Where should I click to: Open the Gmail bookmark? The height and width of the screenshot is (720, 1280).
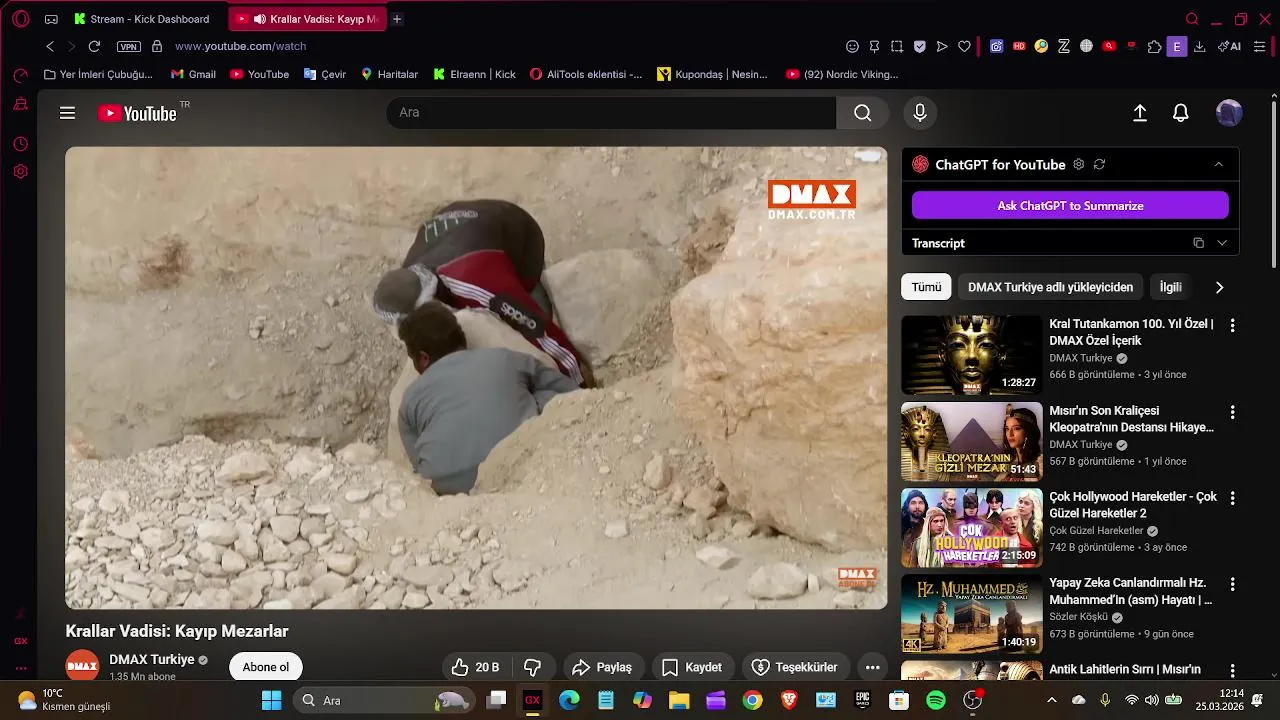click(193, 74)
